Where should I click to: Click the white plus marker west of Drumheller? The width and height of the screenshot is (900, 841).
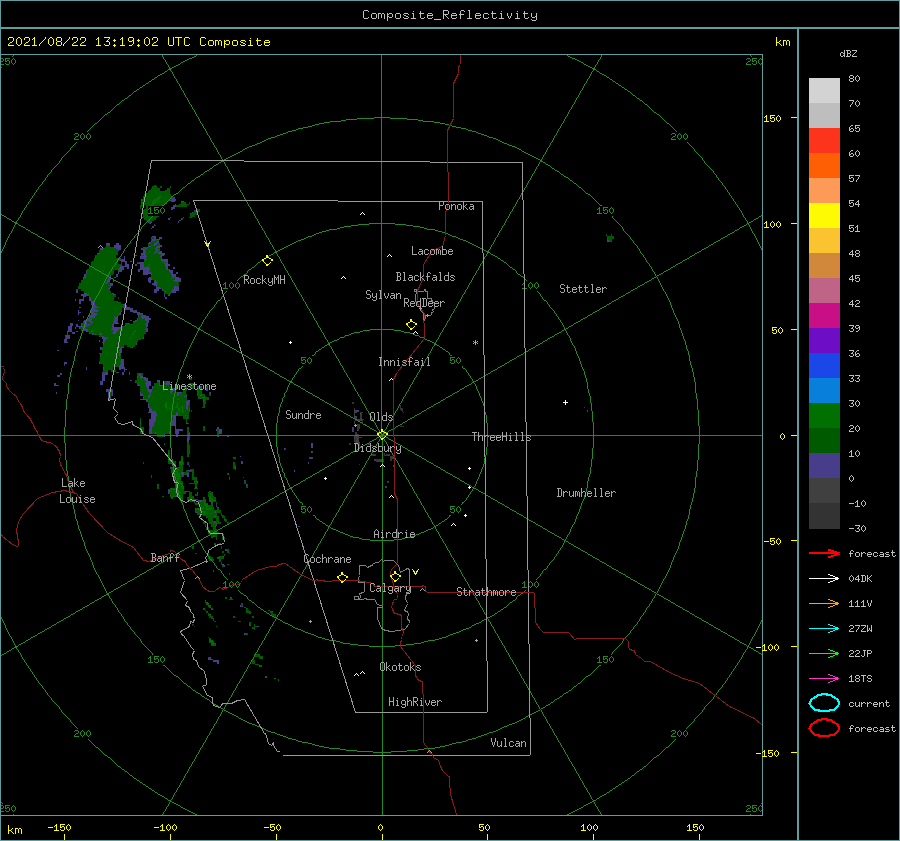(565, 402)
